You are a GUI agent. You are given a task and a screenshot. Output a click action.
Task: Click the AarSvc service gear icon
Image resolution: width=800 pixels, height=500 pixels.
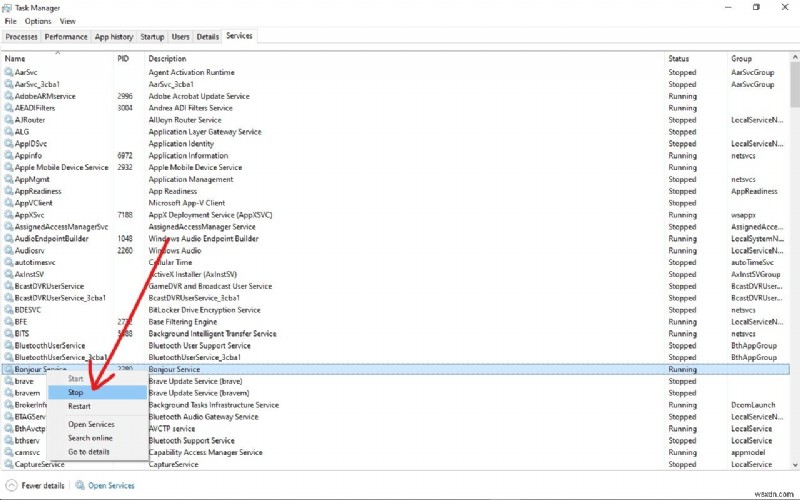(x=9, y=72)
